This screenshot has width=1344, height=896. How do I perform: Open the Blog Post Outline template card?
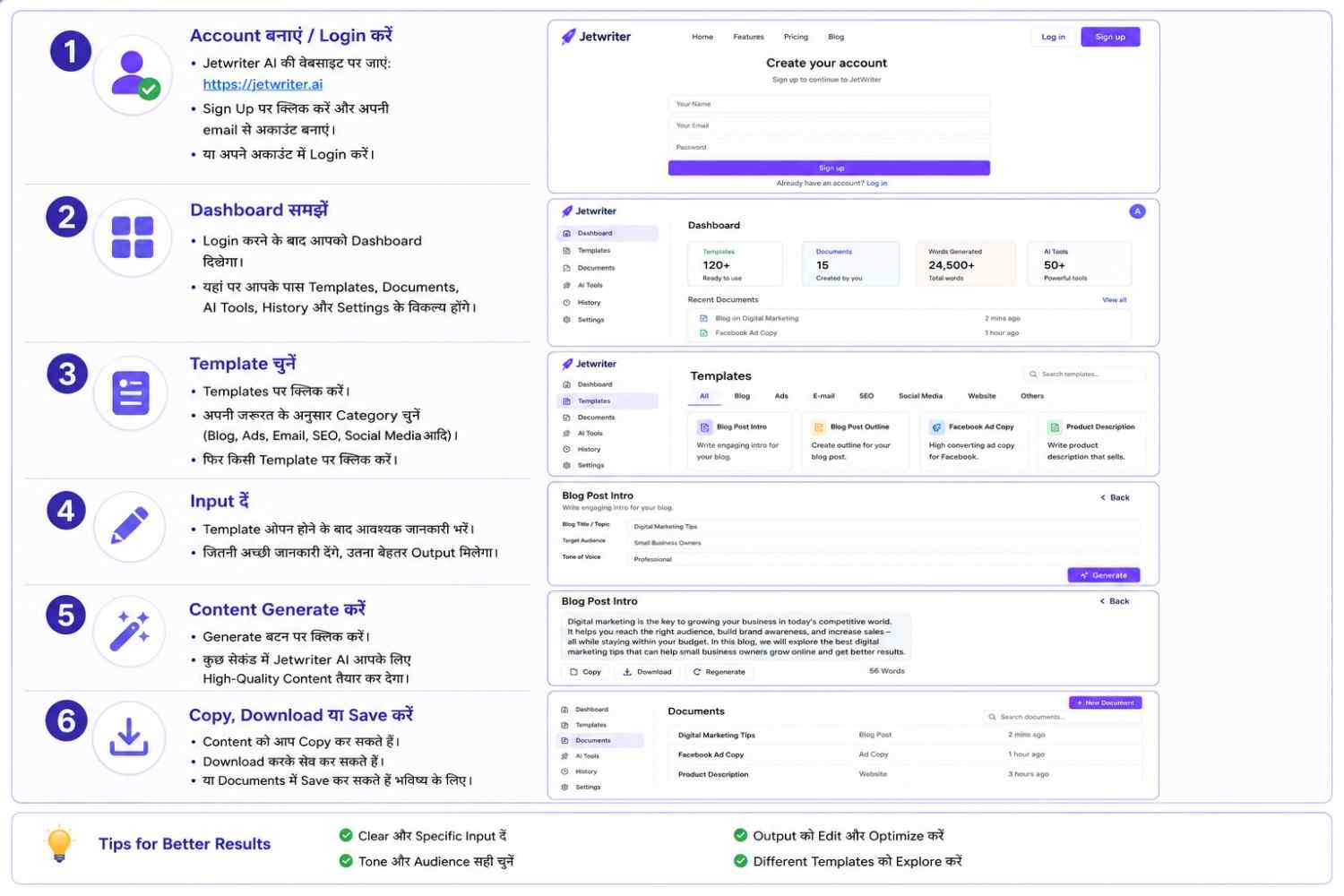point(857,441)
